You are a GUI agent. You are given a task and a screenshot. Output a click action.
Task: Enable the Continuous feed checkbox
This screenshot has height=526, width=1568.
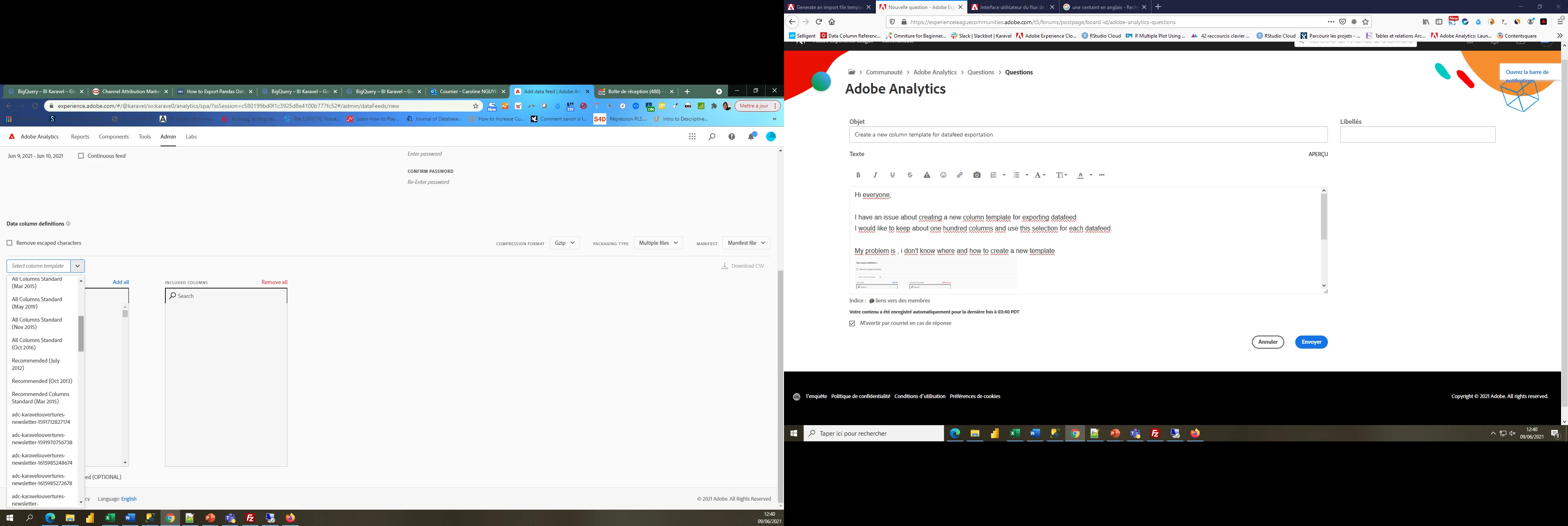pyautogui.click(x=81, y=156)
